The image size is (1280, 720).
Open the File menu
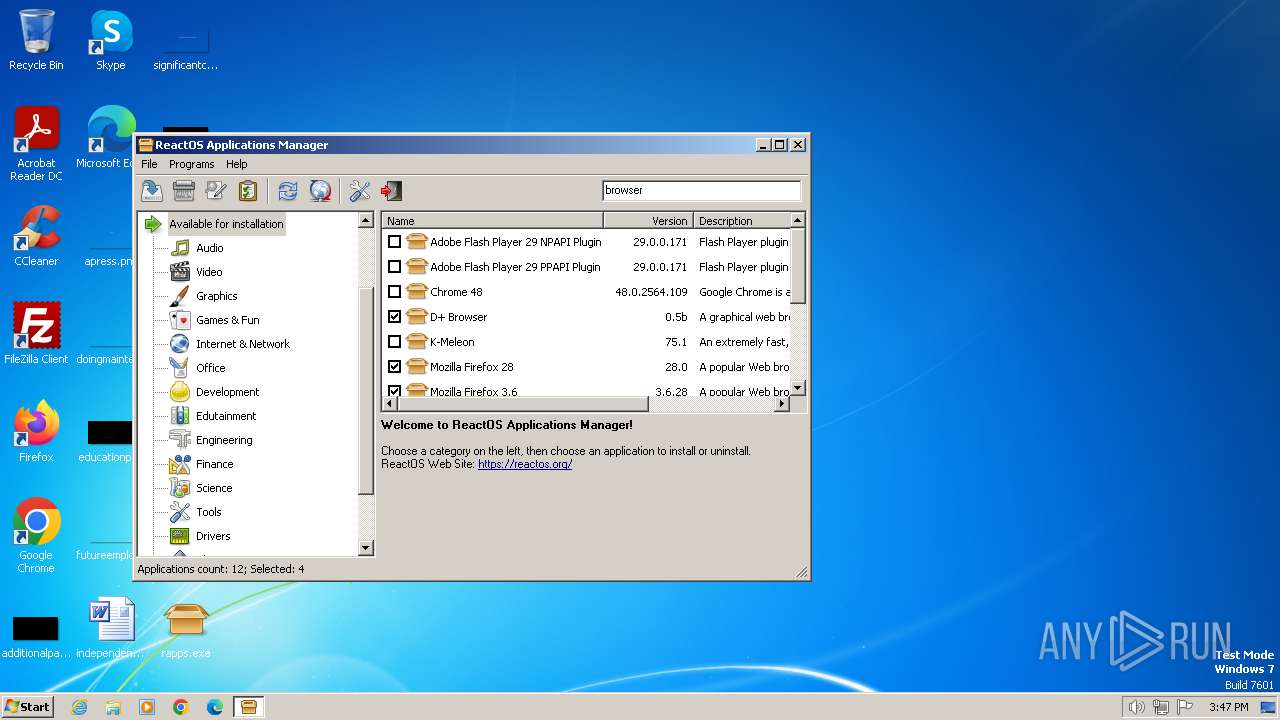(149, 164)
